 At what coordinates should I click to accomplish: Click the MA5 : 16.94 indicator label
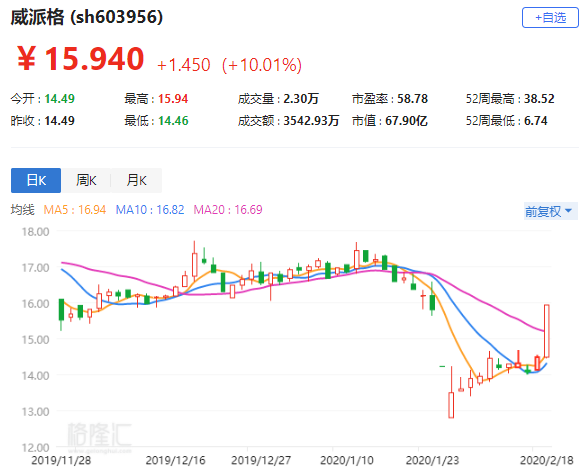tap(75, 210)
